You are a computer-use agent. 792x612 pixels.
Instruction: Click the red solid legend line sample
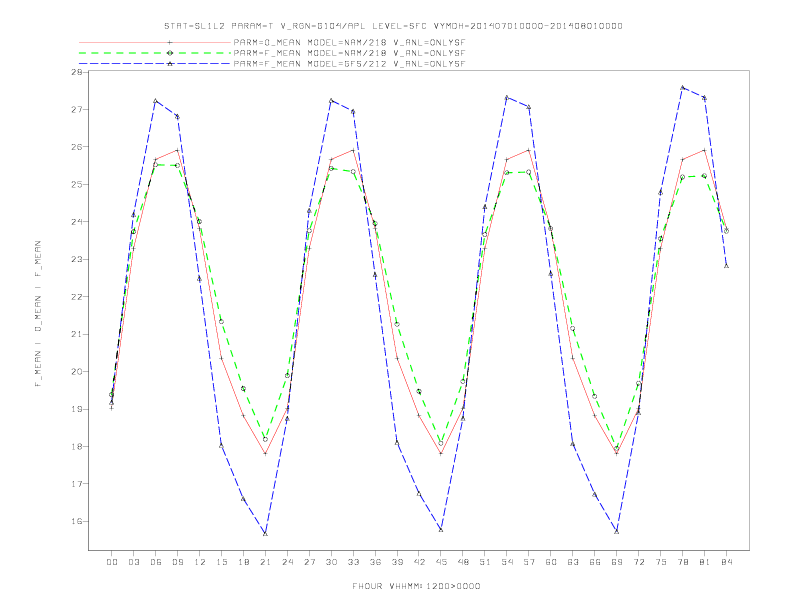point(155,42)
